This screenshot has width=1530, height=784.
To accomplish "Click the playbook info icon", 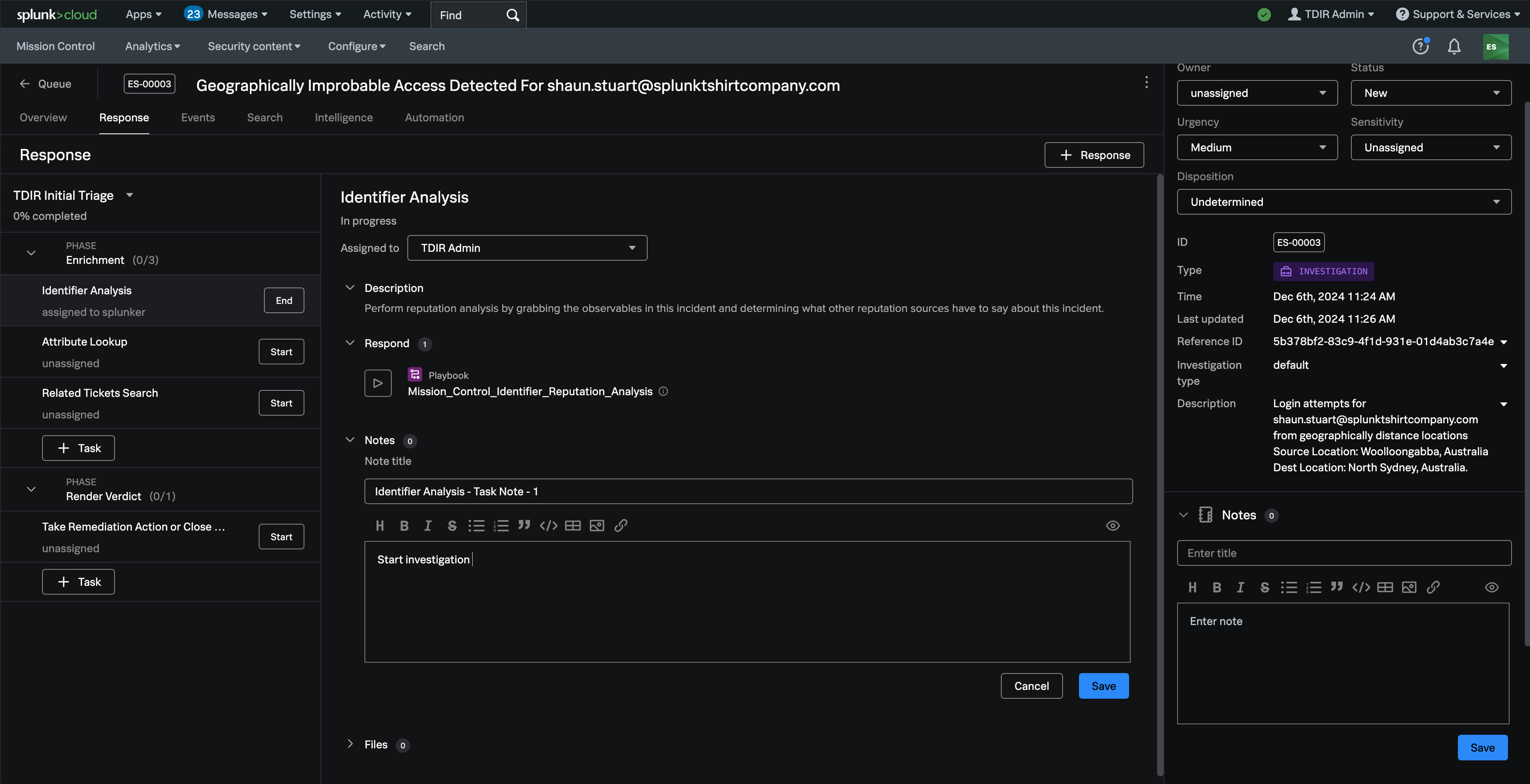I will tap(663, 392).
